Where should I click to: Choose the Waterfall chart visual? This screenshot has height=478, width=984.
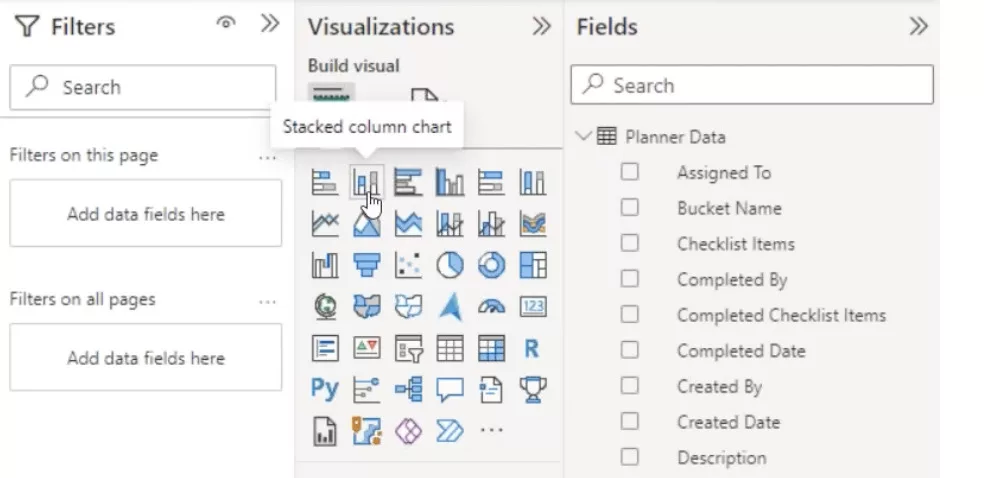coord(325,265)
